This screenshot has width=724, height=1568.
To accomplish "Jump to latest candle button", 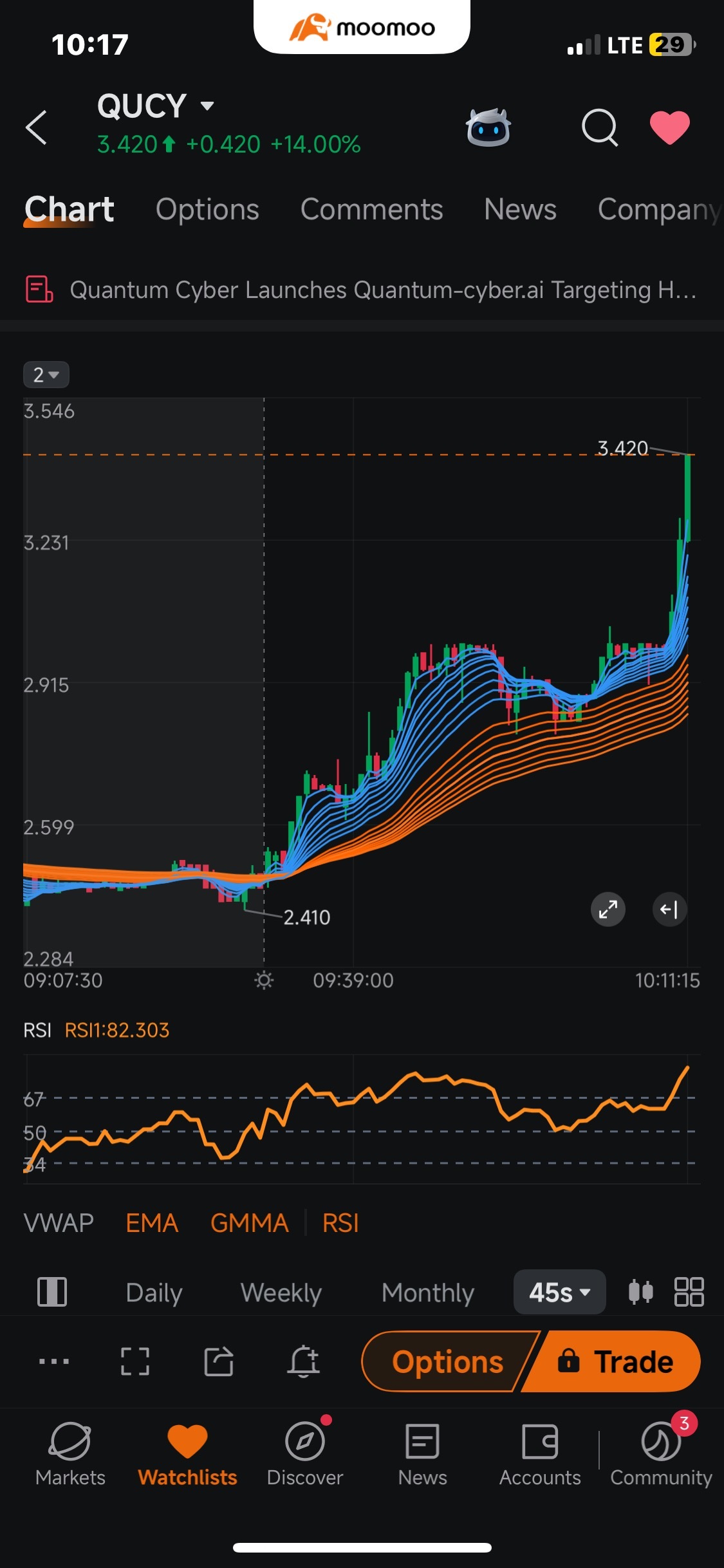I will pos(670,910).
